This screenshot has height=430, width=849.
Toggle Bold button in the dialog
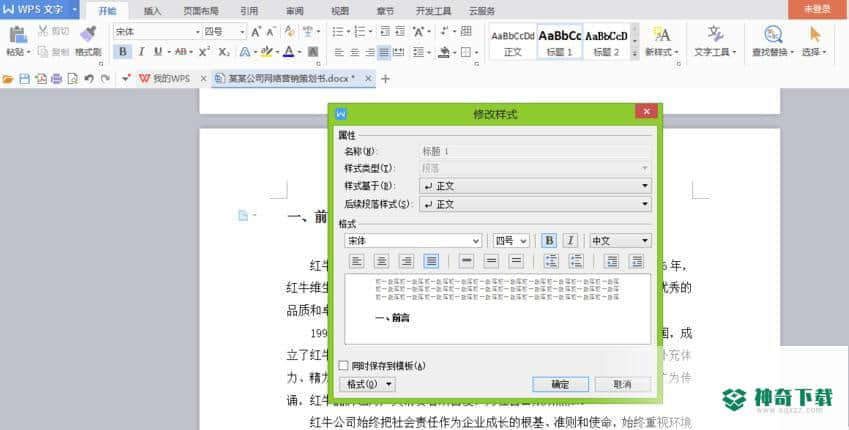click(x=549, y=240)
